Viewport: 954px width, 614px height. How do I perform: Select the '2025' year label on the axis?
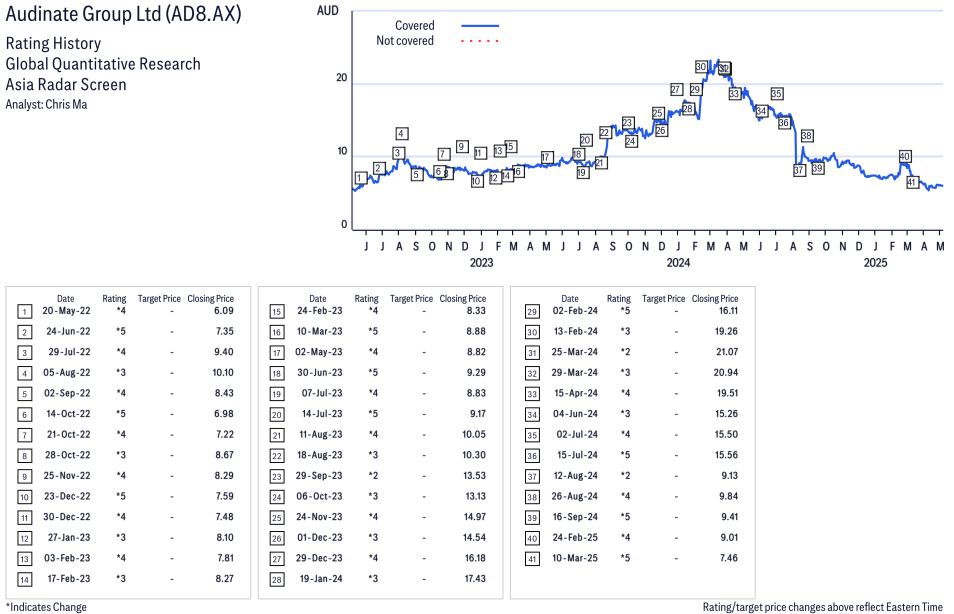point(876,262)
